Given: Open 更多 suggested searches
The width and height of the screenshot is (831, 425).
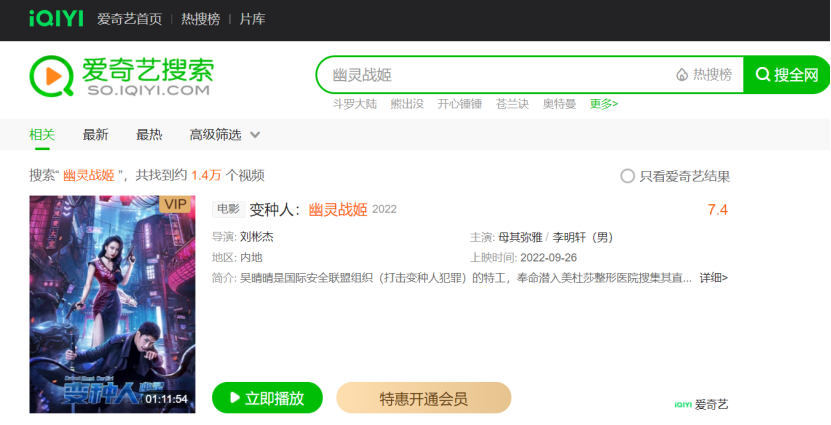Looking at the screenshot, I should pyautogui.click(x=604, y=103).
